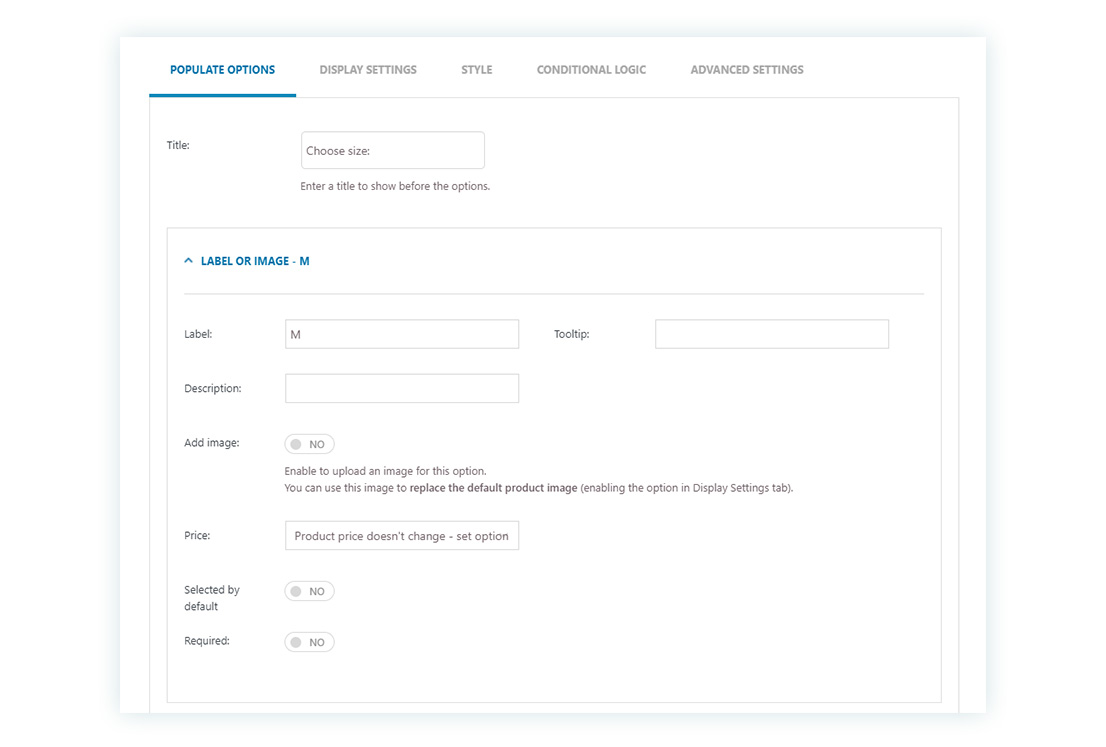Click the Label field containing M
The width and height of the screenshot is (1106, 747).
coord(401,333)
